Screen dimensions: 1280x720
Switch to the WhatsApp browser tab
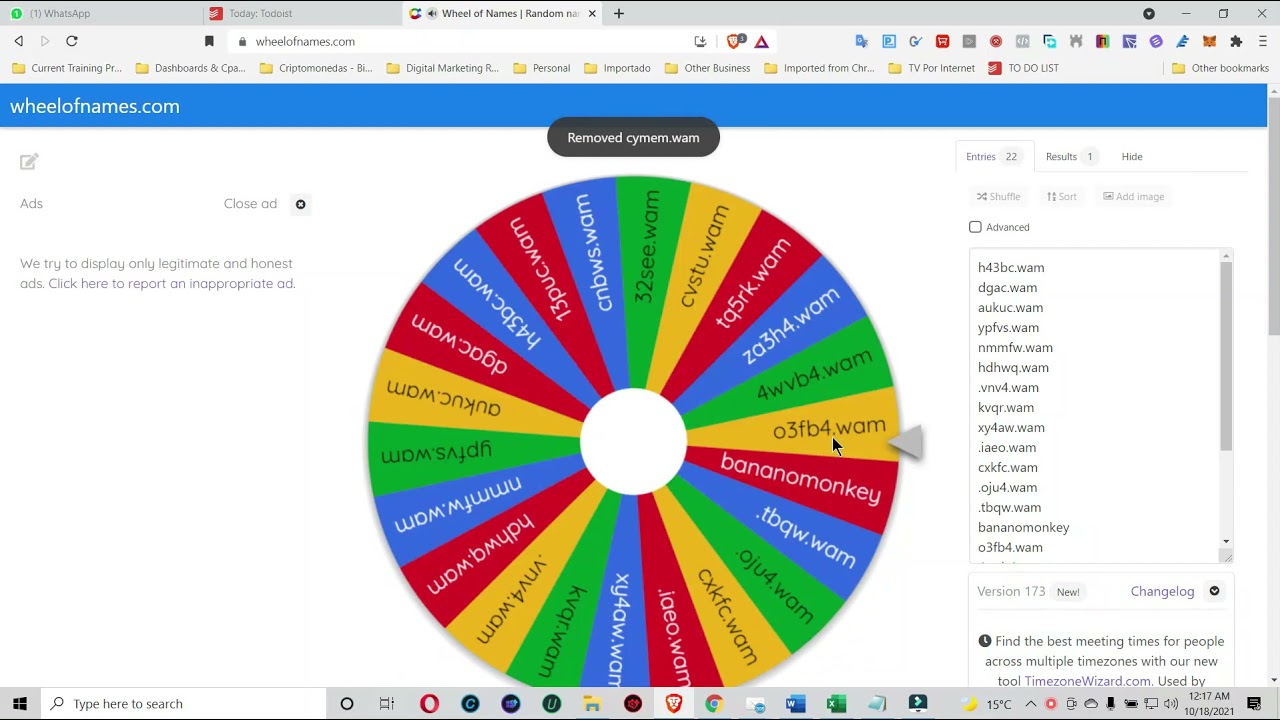tap(100, 14)
